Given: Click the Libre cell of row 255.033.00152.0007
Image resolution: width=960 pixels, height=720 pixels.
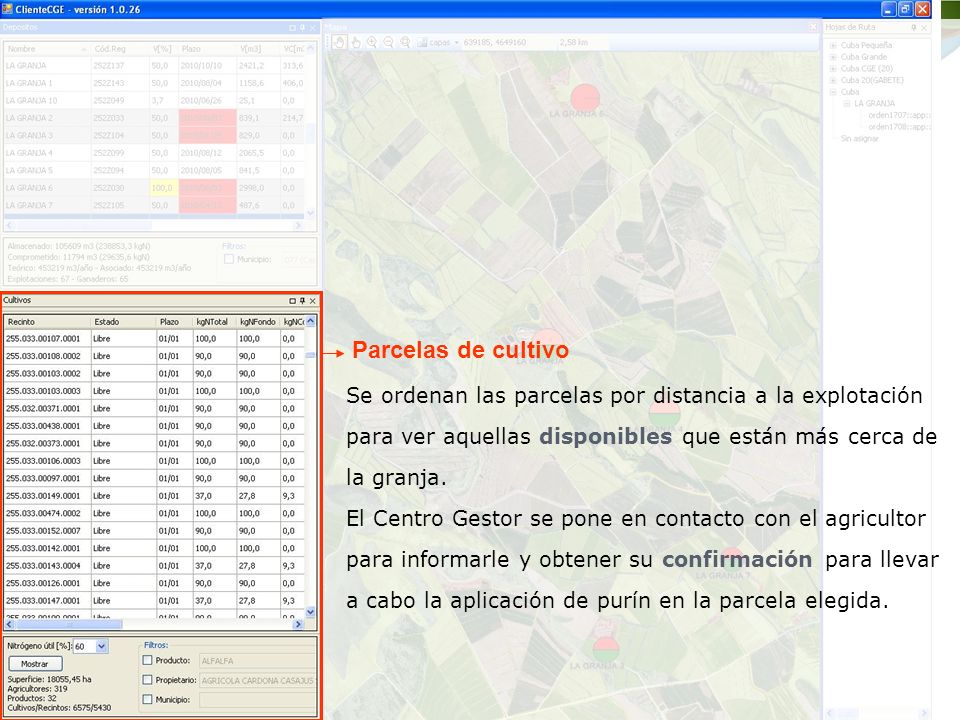Looking at the screenshot, I should pyautogui.click(x=124, y=531).
